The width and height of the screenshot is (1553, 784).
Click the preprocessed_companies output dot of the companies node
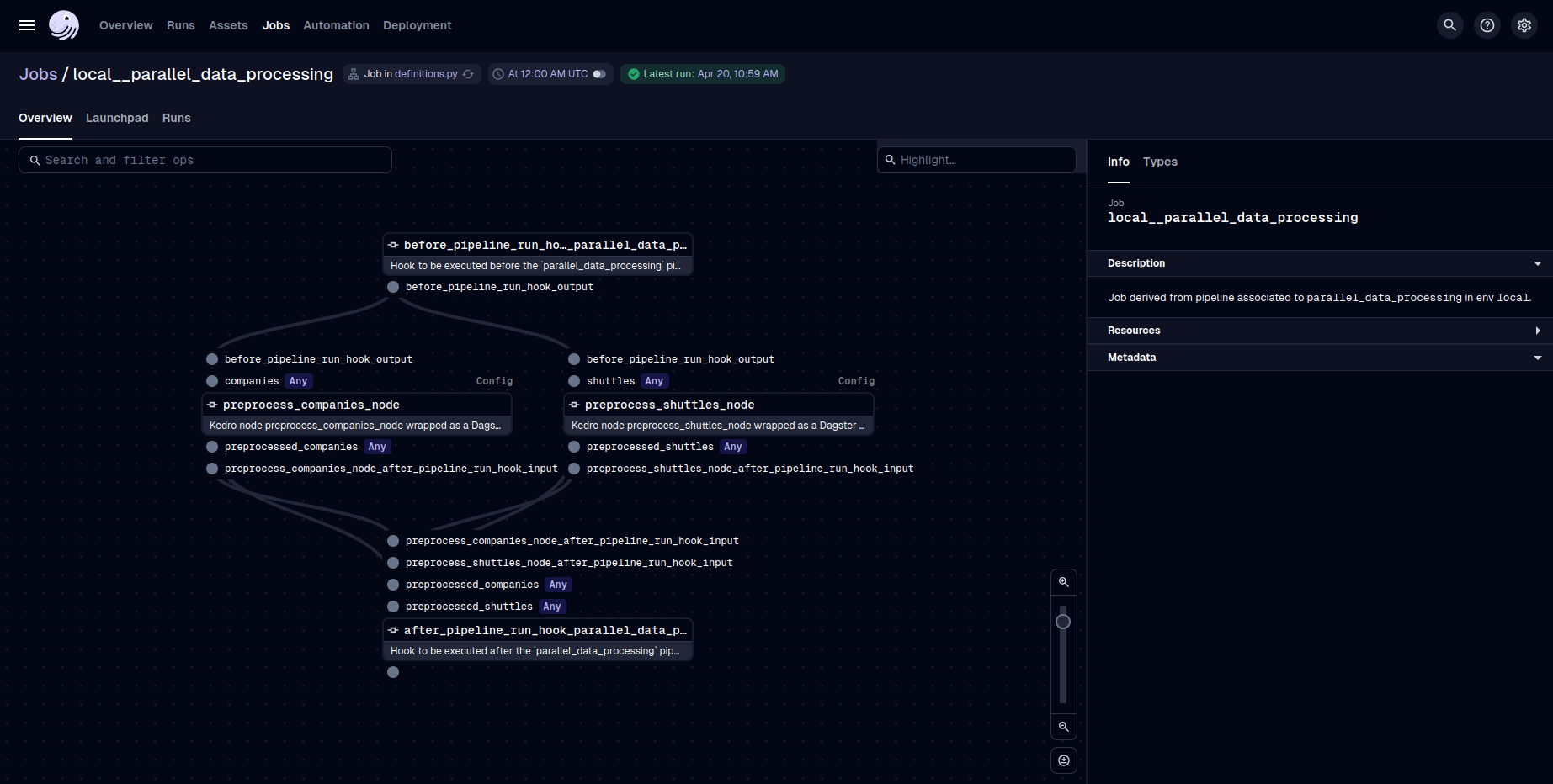click(x=212, y=447)
